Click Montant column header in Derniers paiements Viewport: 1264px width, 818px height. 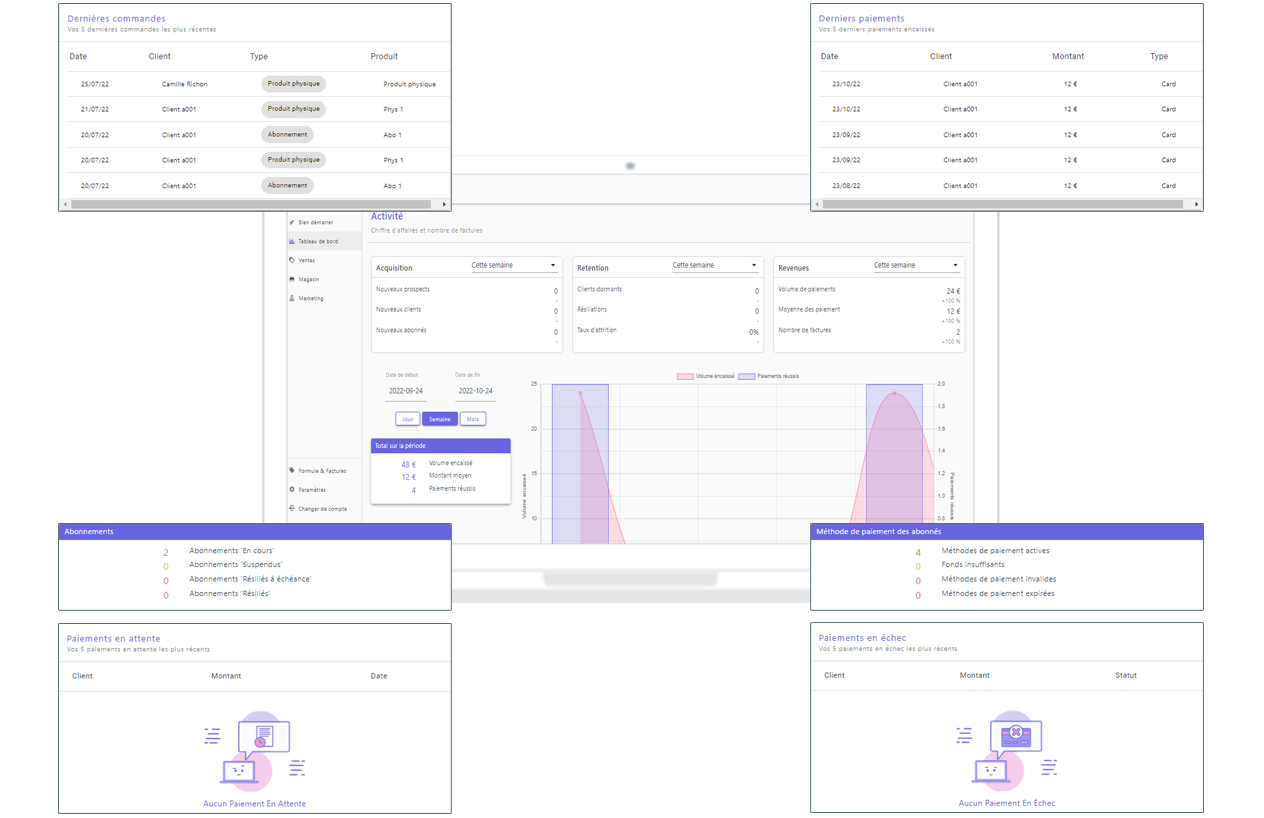1068,56
